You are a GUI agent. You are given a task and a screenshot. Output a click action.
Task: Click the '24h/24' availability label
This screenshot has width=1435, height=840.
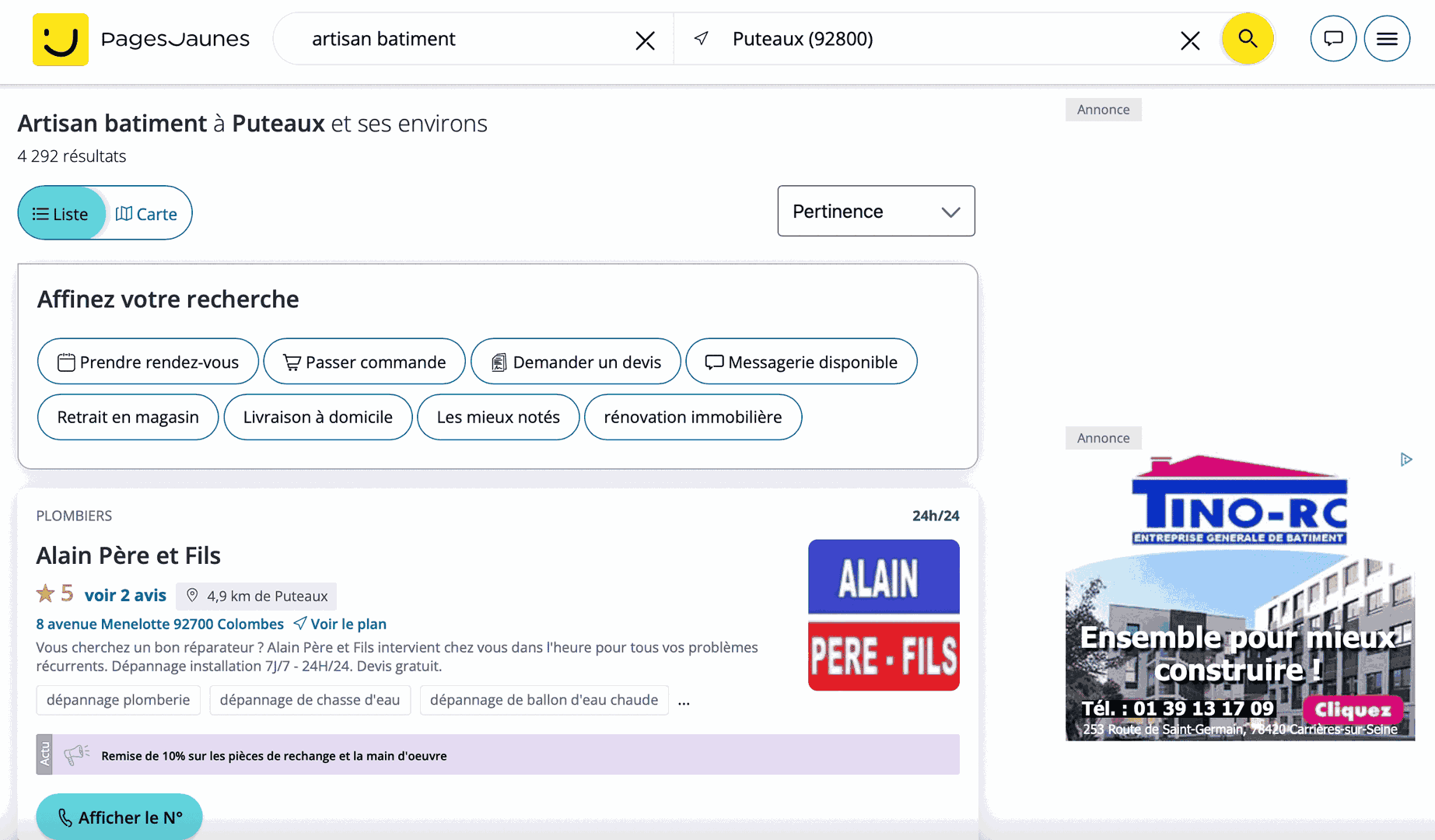point(936,516)
